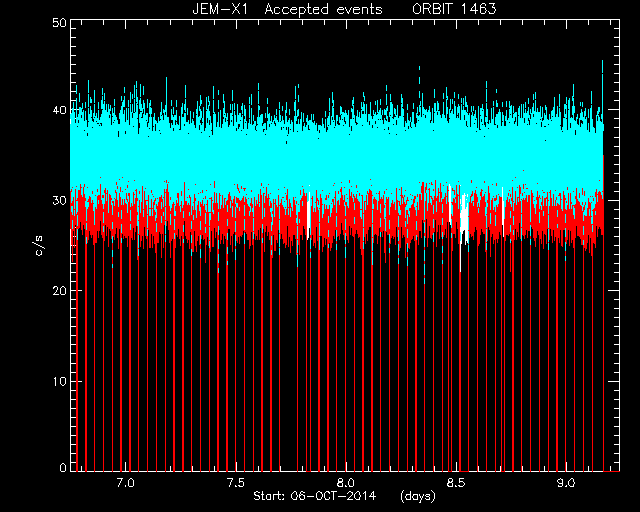Click the 0 tick label on y-axis
Image resolution: width=640 pixels, height=512 pixels.
click(x=63, y=467)
